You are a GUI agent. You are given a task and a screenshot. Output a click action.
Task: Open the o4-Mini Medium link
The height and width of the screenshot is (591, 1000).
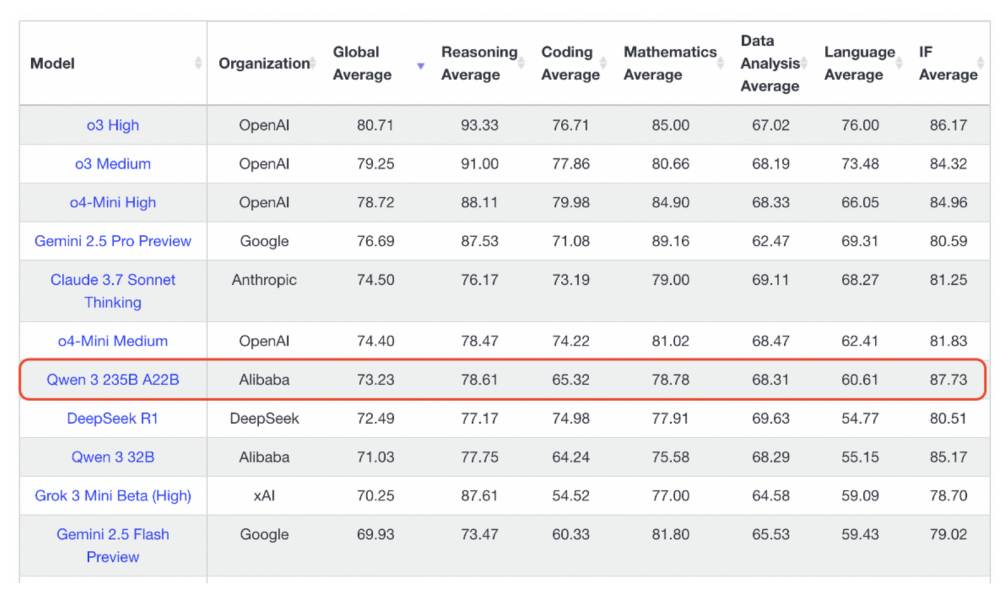point(113,341)
